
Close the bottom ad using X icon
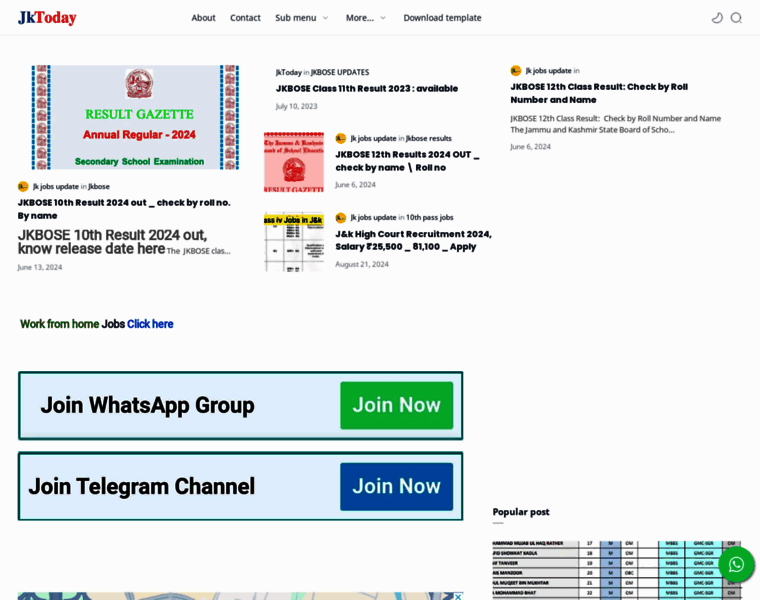[x=458, y=597]
